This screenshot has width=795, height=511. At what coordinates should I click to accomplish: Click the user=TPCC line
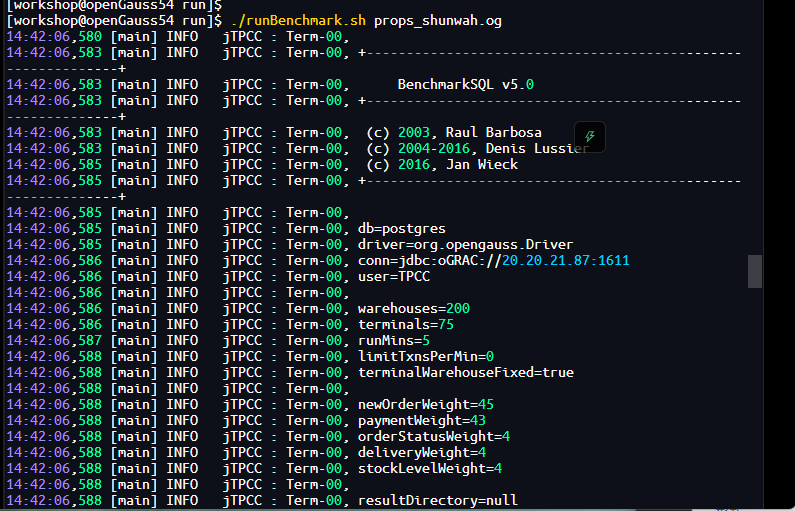[x=394, y=276]
